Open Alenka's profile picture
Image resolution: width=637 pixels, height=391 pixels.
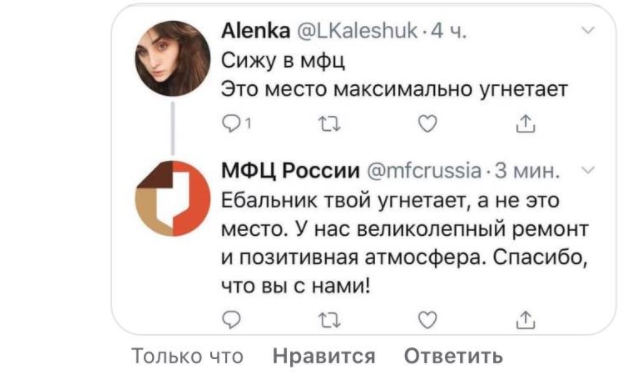tap(173, 59)
